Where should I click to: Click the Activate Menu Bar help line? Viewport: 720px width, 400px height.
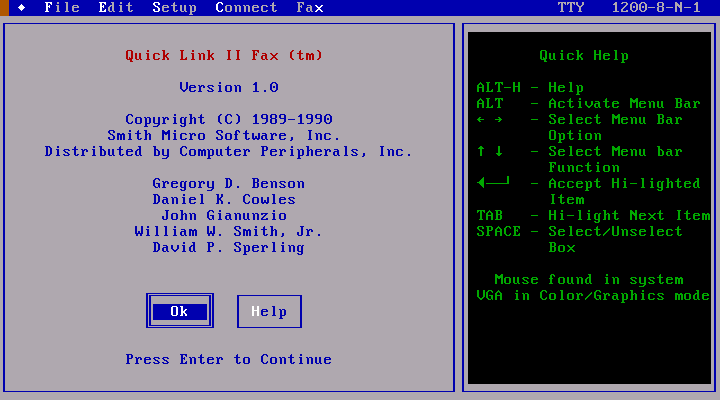(x=588, y=103)
